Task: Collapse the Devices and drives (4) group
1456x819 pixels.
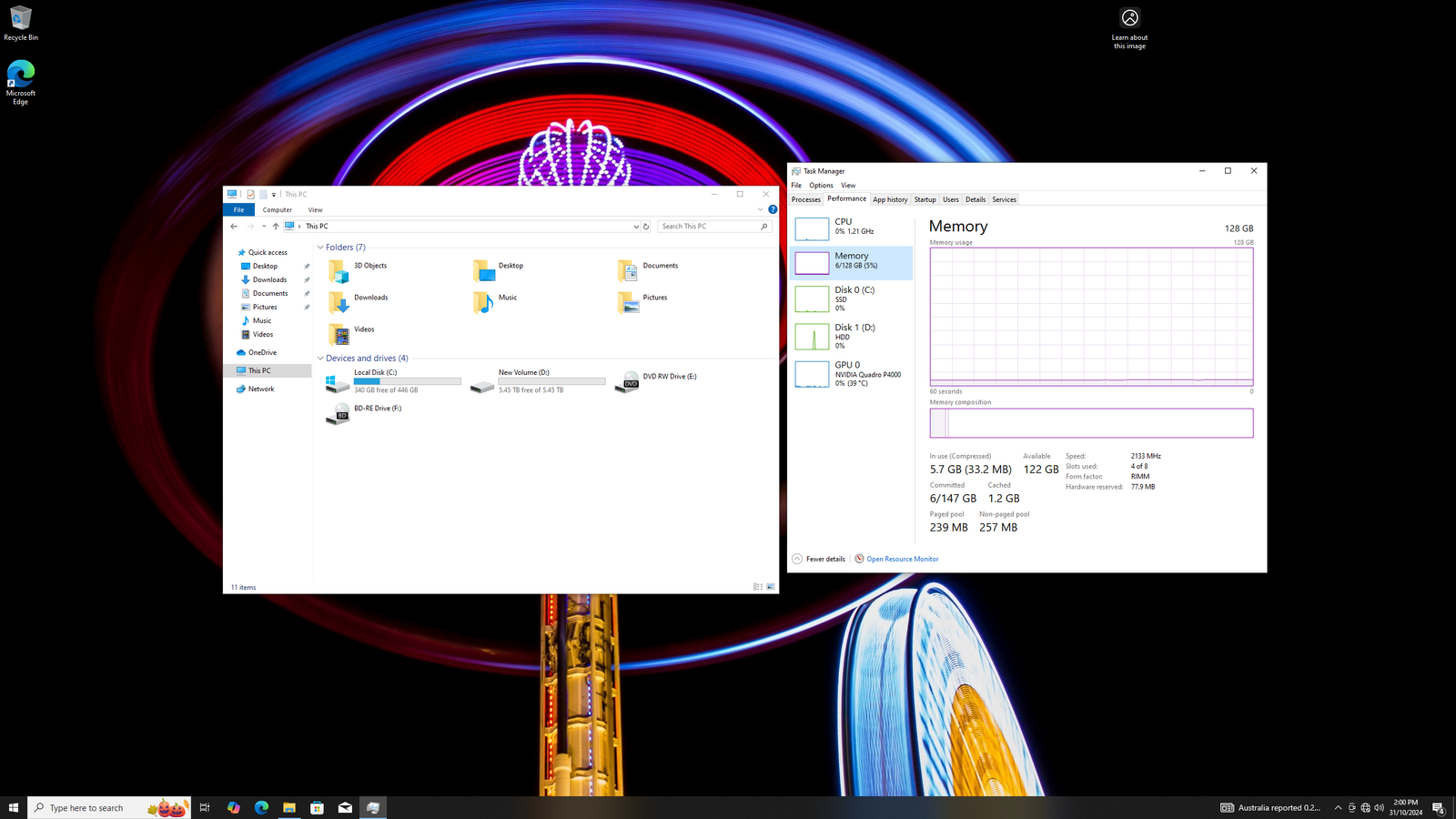Action: 320,359
